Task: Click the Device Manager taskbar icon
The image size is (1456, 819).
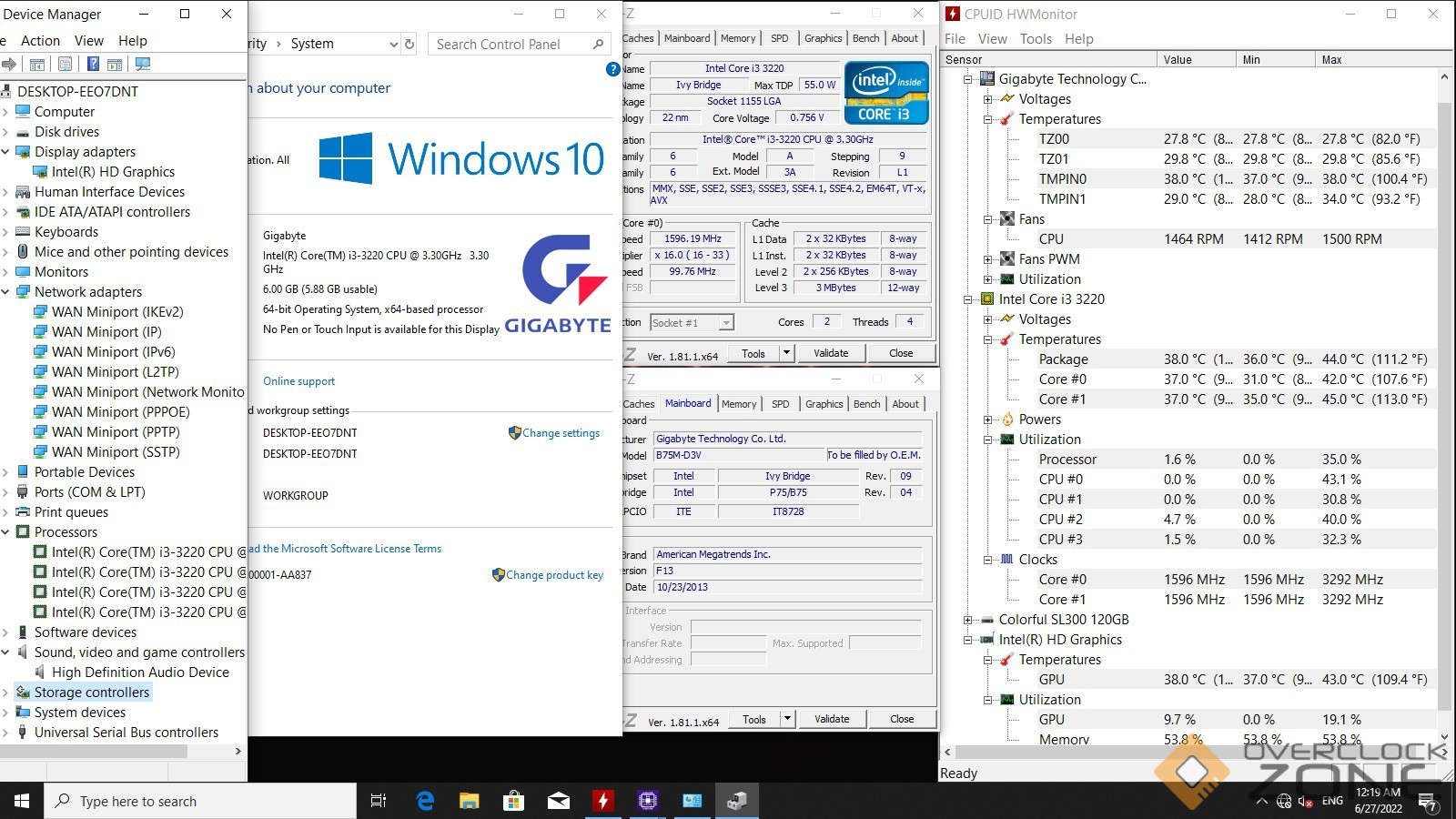Action: coord(736,801)
